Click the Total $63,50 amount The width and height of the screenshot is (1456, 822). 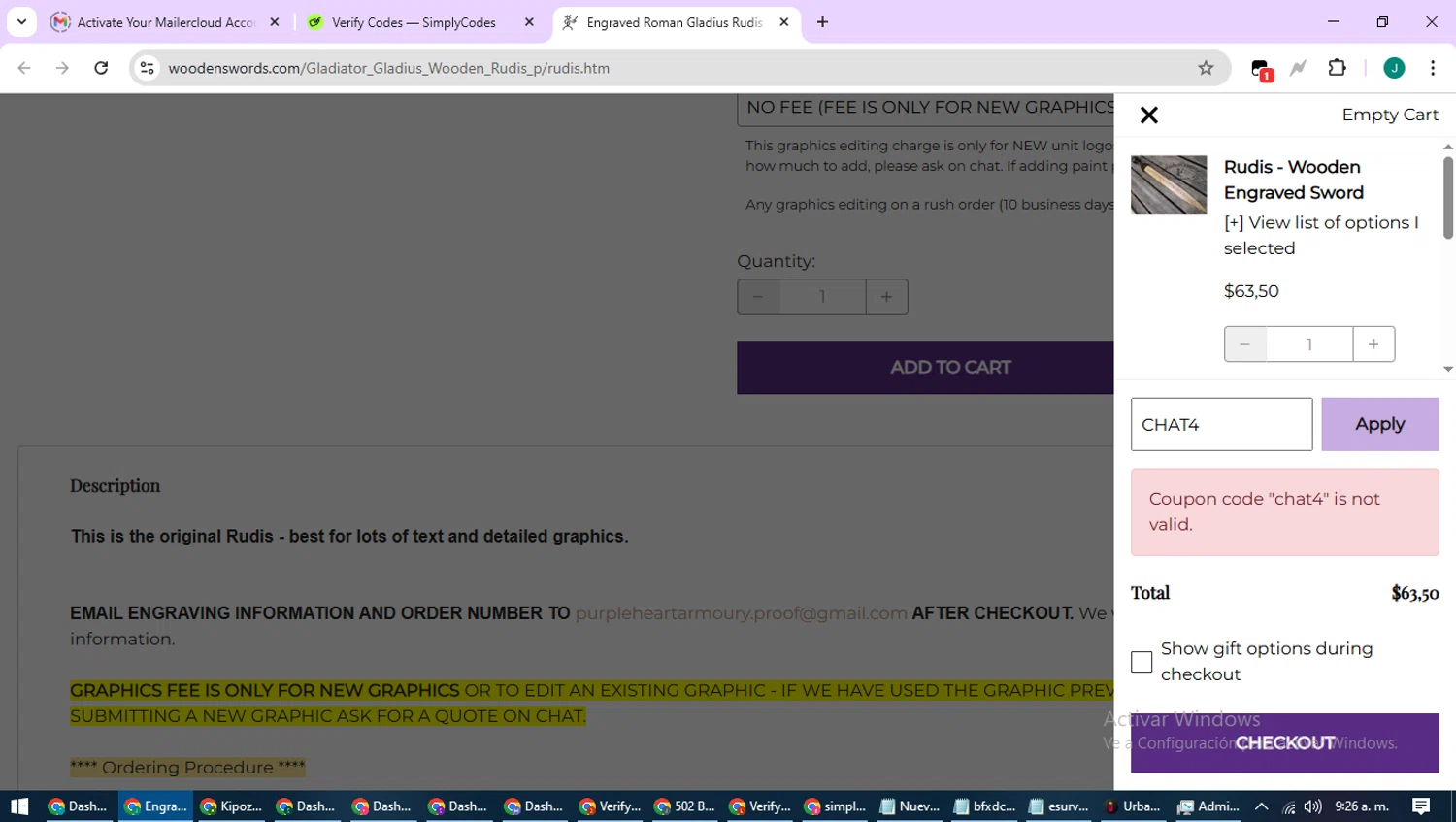(x=1415, y=593)
